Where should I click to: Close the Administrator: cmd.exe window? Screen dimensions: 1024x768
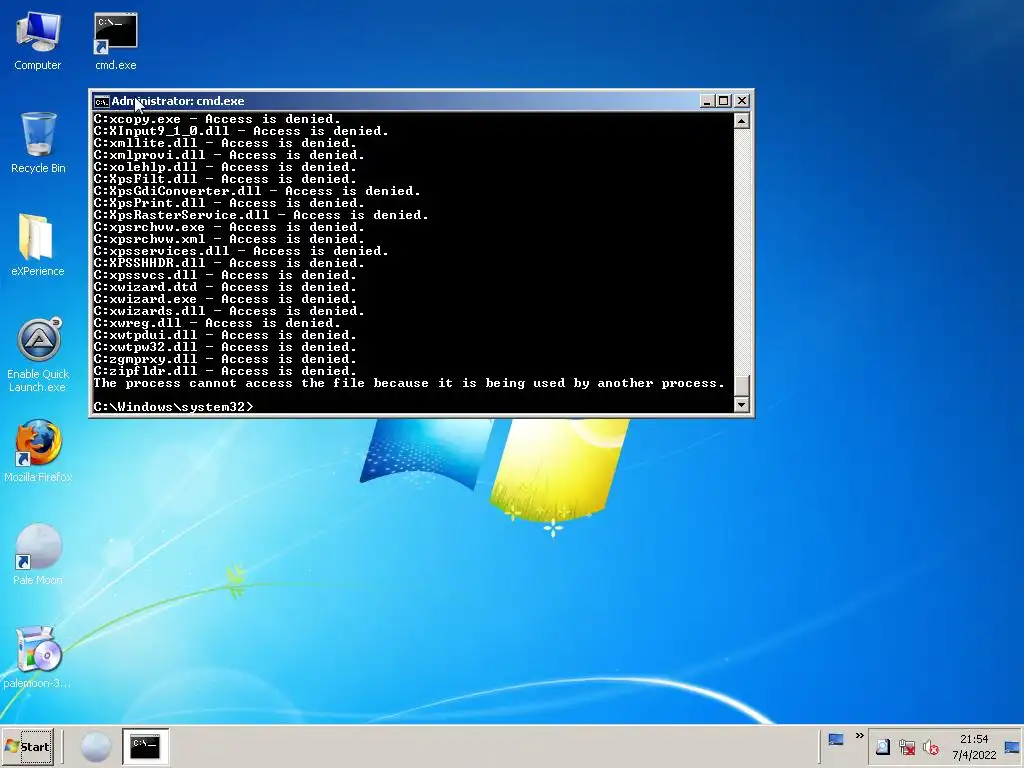pyautogui.click(x=742, y=101)
